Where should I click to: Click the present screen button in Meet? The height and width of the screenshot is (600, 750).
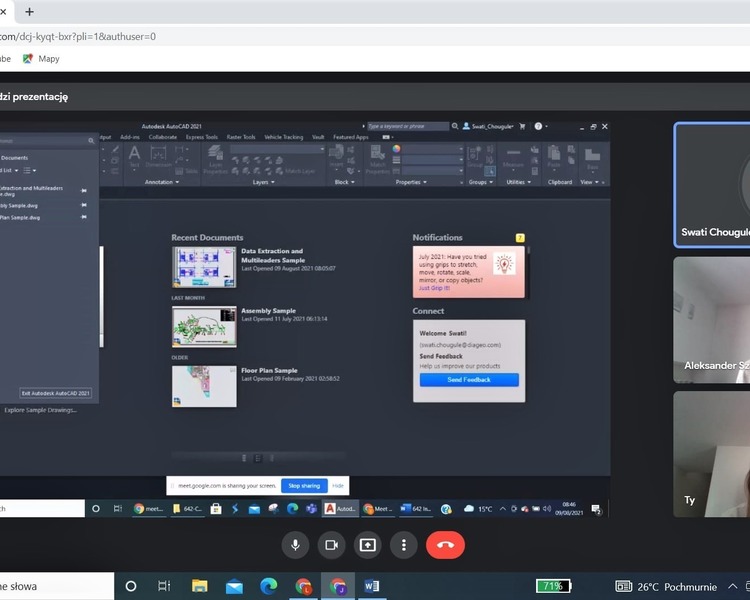tap(367, 545)
